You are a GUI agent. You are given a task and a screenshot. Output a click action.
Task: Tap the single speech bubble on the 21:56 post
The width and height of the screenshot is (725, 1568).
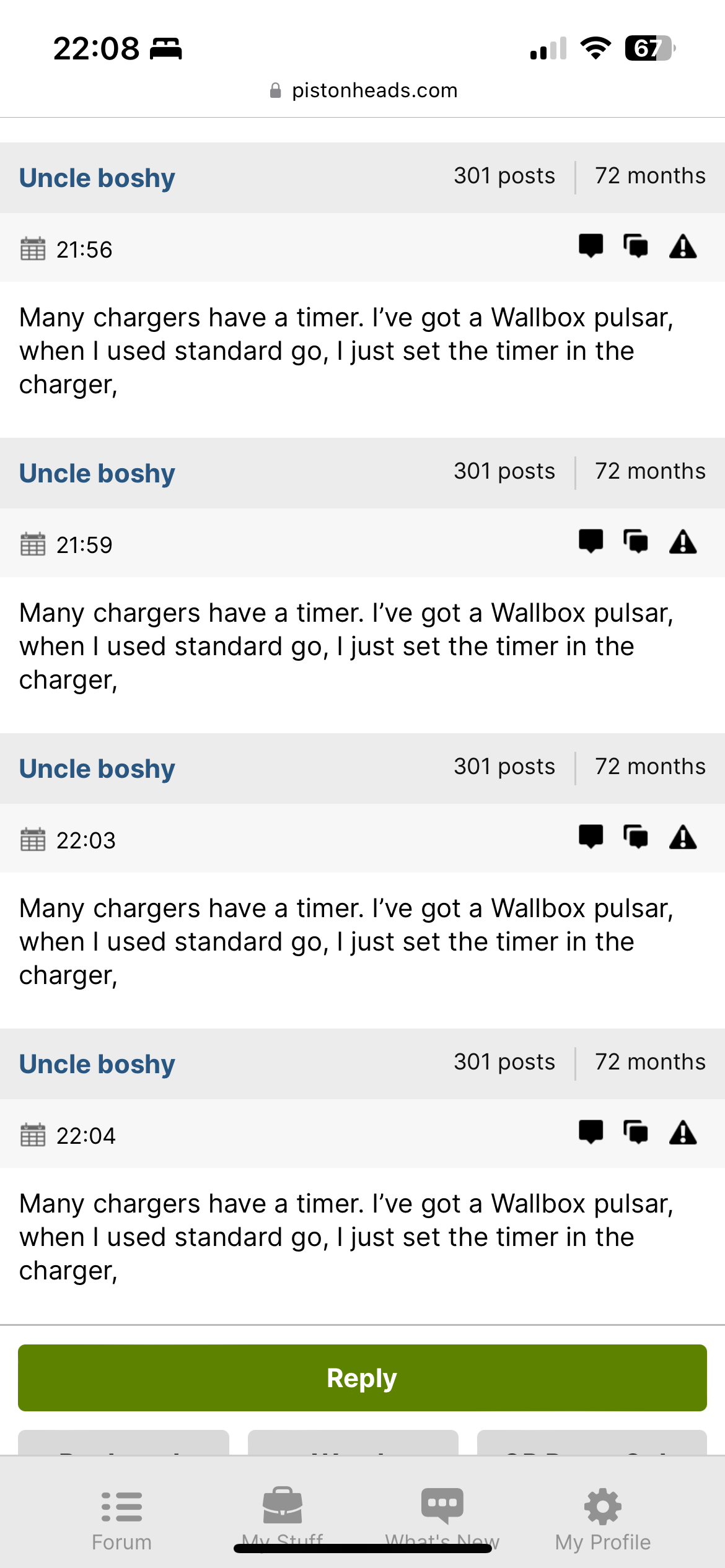pos(591,246)
